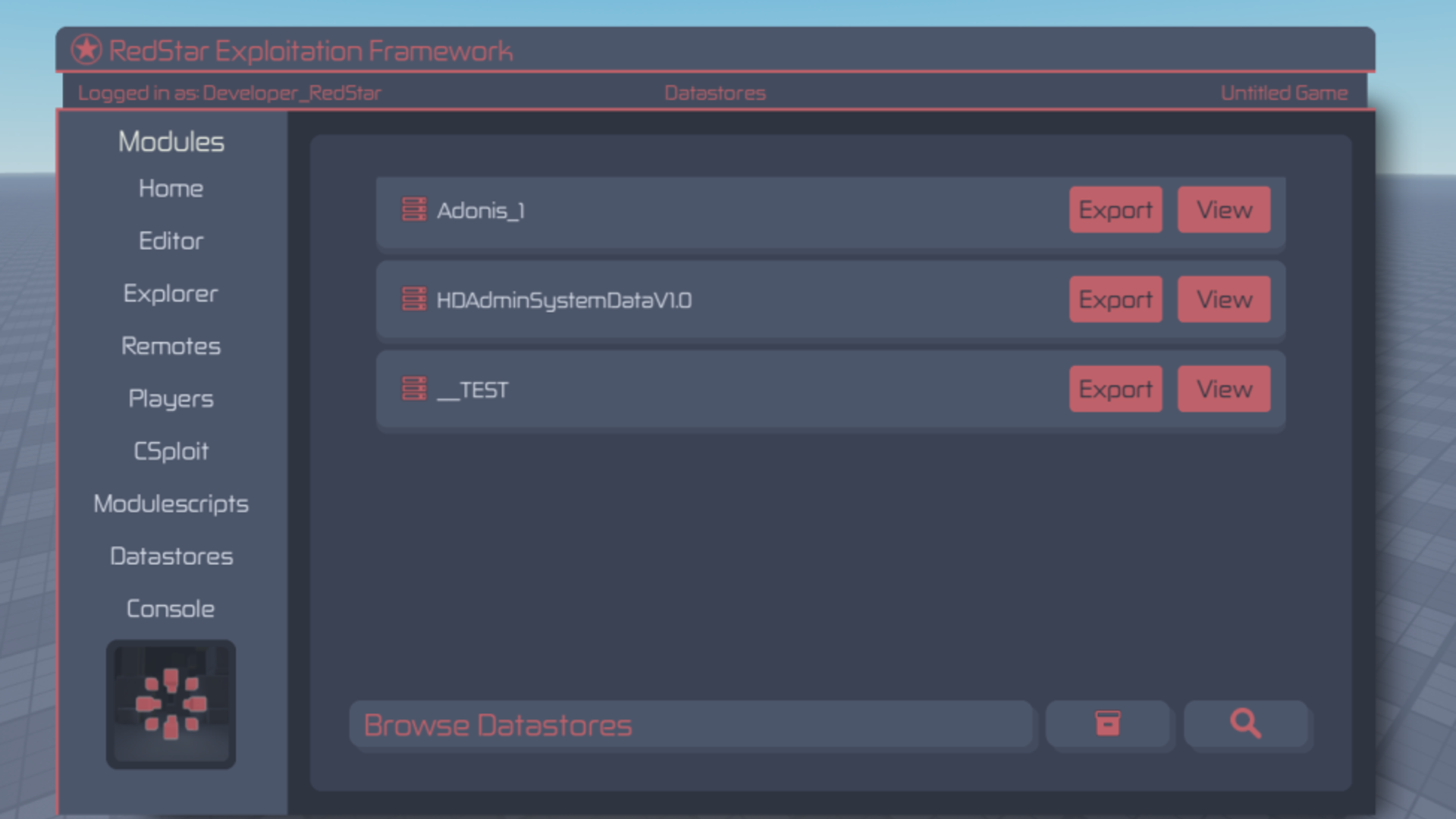
Task: Switch to the Editor module
Action: click(x=171, y=241)
